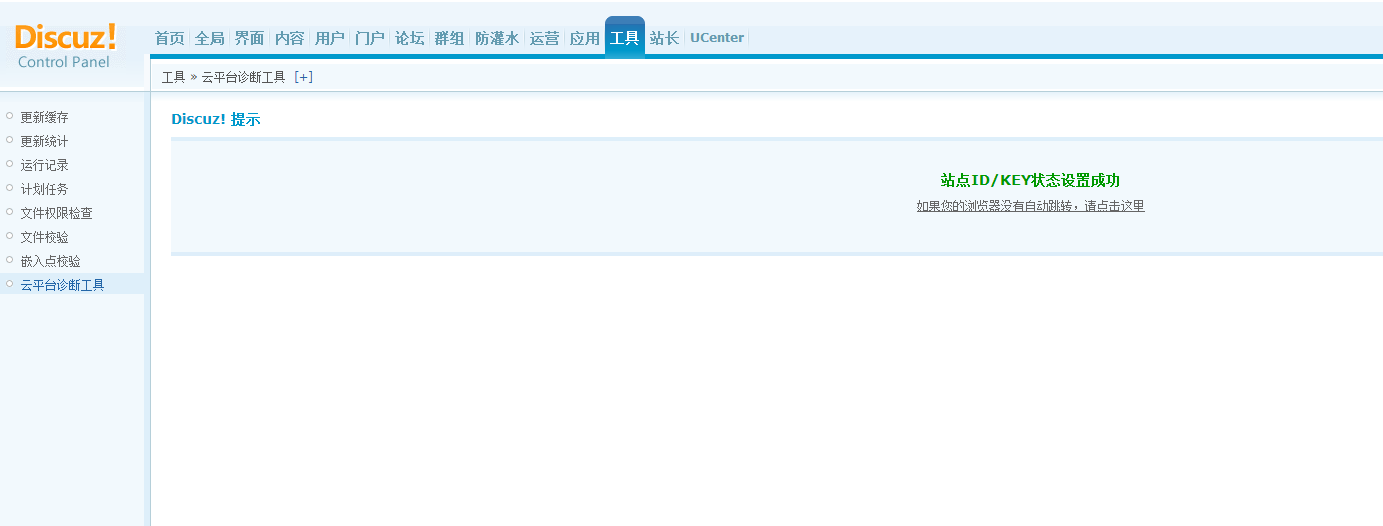
Task: Select the active 工具 tab
Action: click(x=624, y=38)
